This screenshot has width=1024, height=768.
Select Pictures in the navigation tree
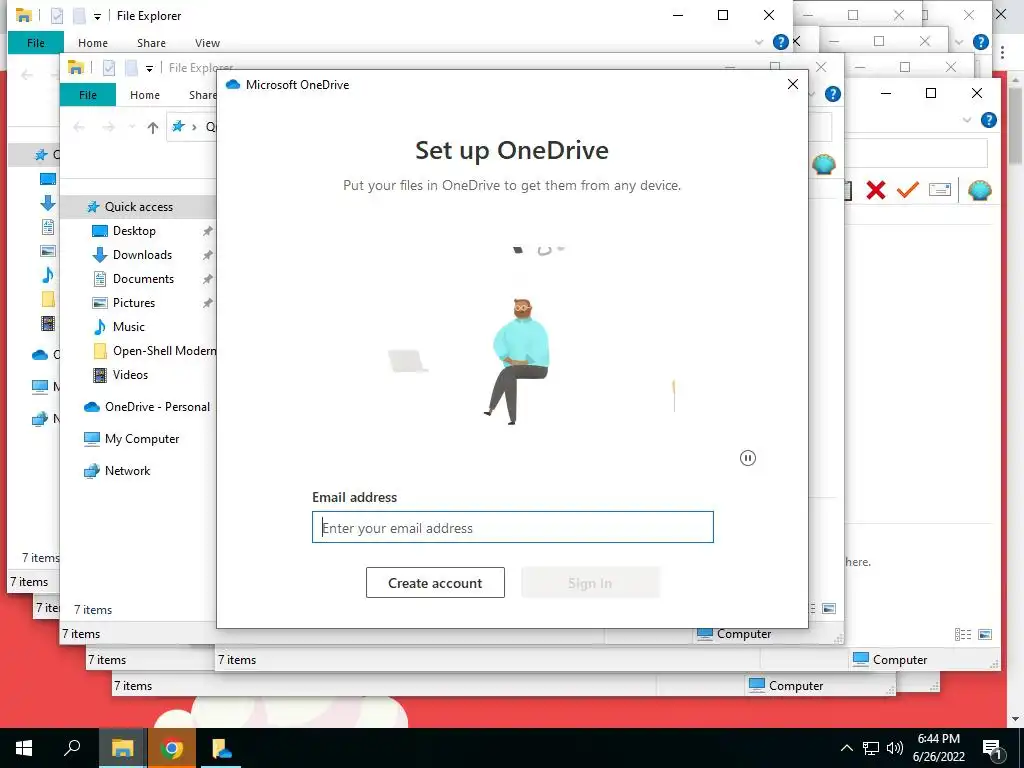tap(134, 303)
